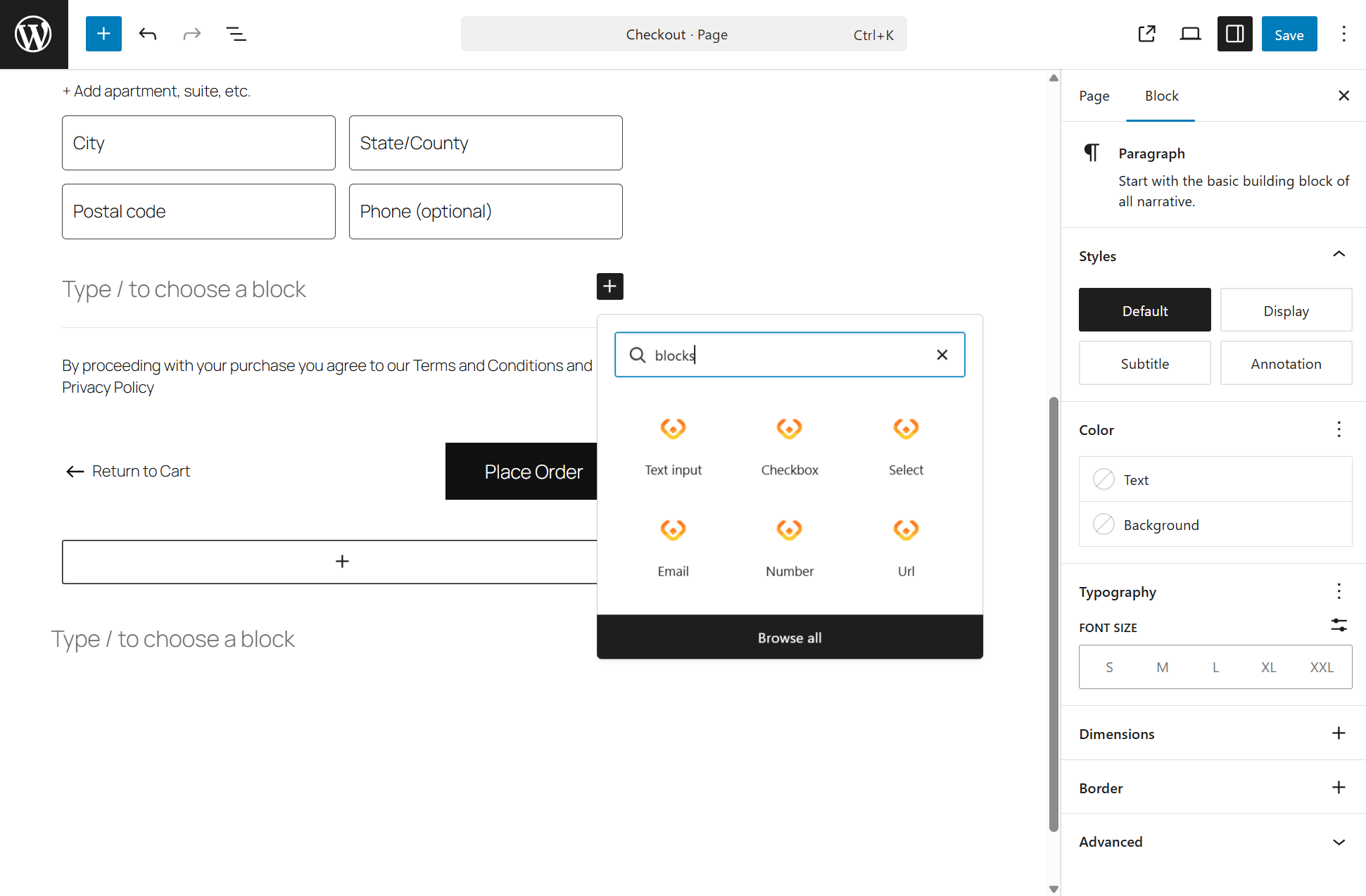The image size is (1366, 896).
Task: Expand the Advanced section
Action: pos(1339,842)
